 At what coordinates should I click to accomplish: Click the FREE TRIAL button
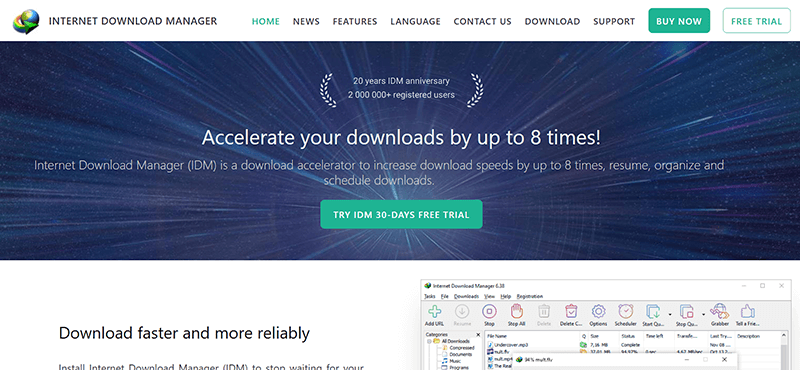756,21
